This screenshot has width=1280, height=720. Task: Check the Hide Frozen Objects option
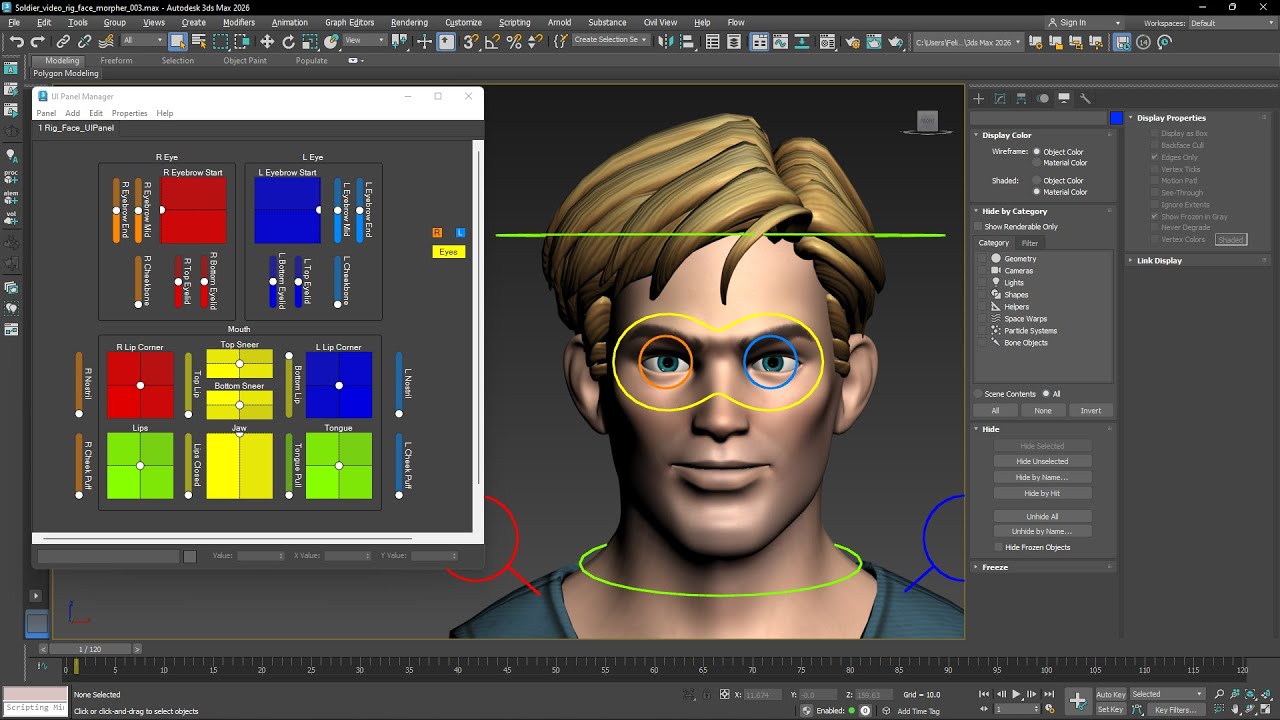[999, 547]
